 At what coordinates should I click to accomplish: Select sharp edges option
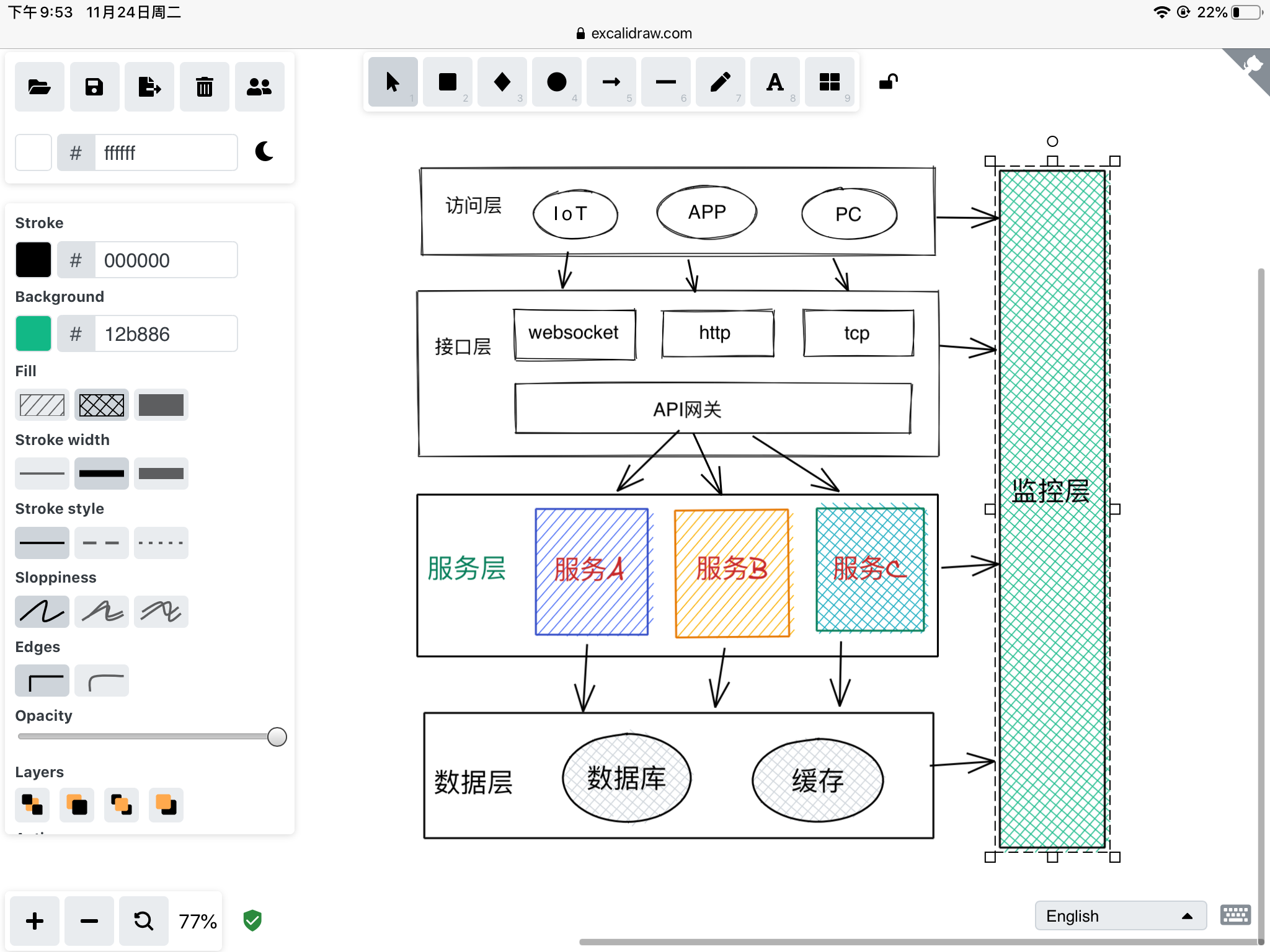42,681
